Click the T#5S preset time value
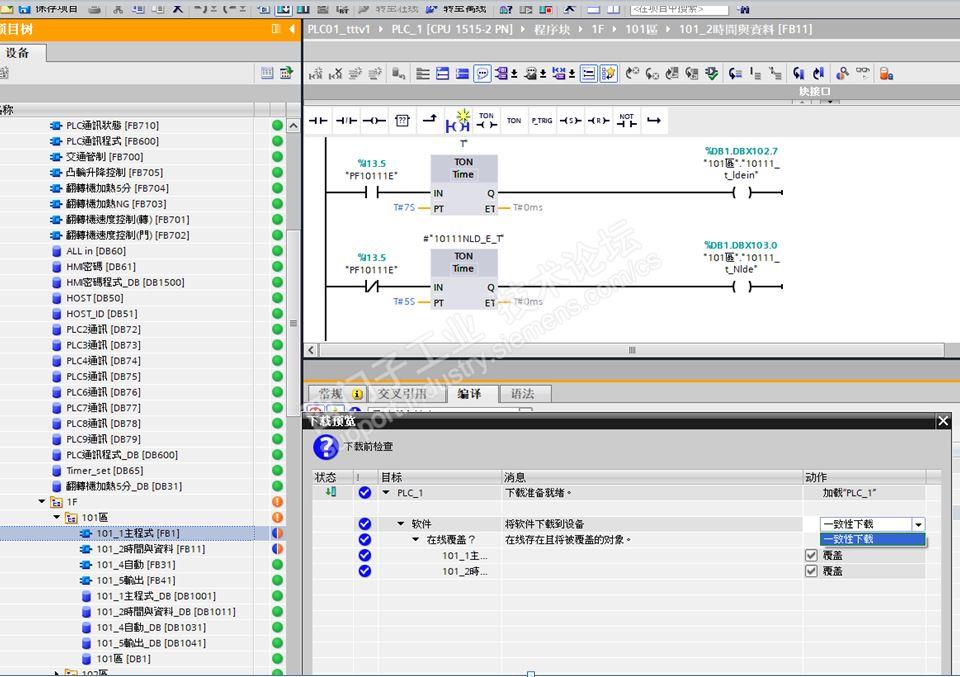 (404, 302)
